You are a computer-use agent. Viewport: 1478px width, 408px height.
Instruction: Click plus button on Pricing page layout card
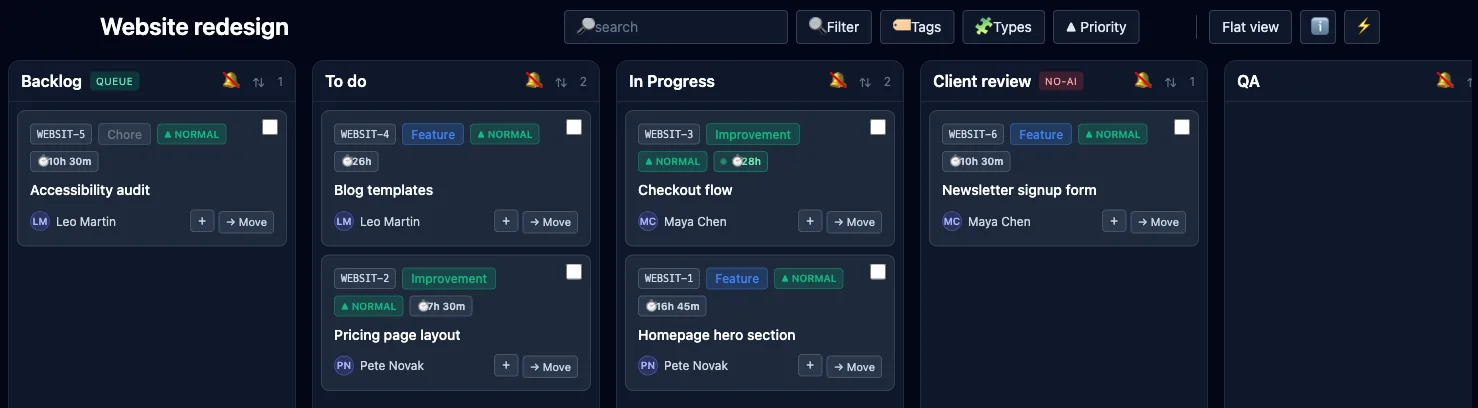pos(506,366)
